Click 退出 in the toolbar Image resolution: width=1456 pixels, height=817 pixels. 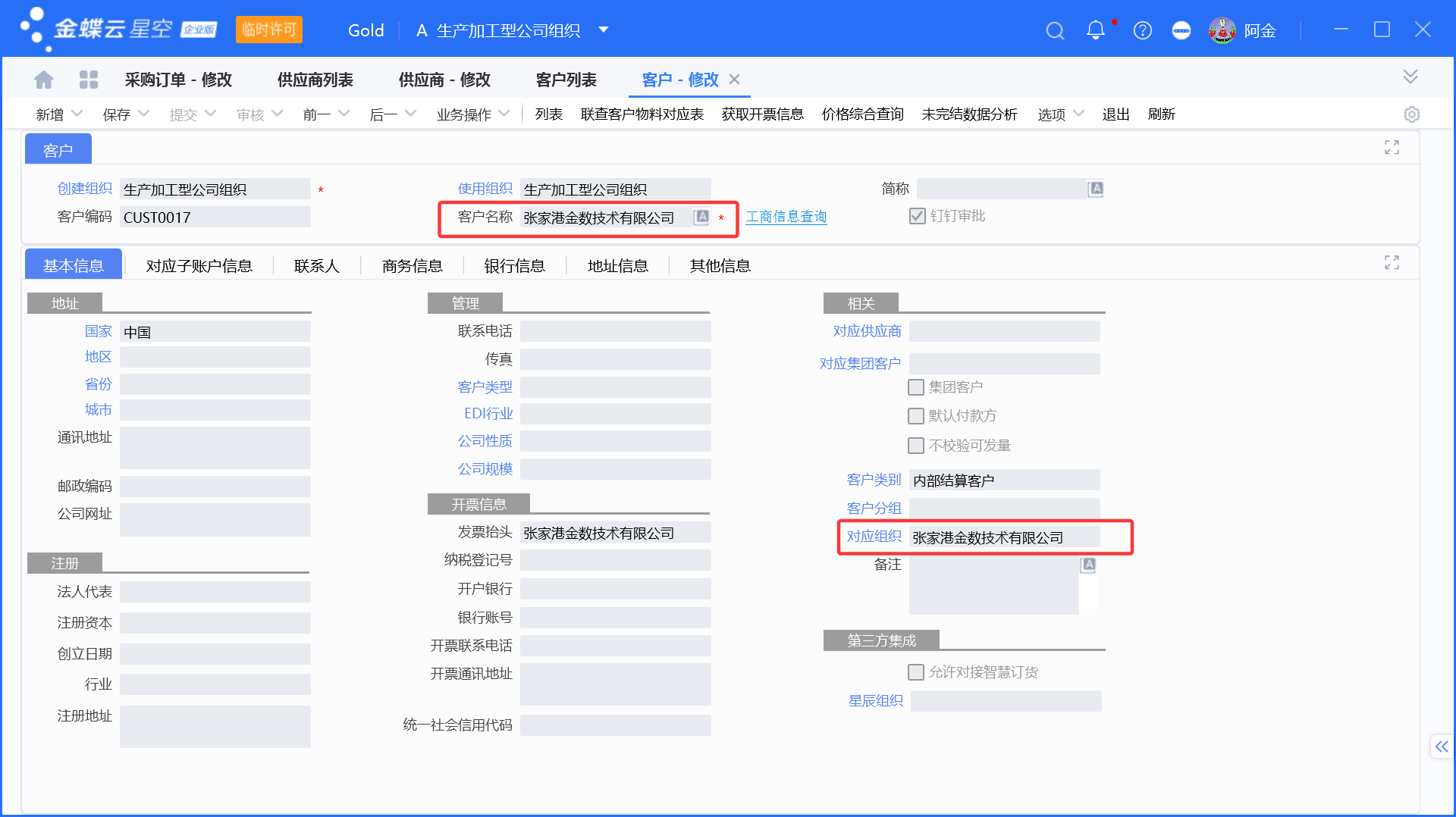point(1116,114)
